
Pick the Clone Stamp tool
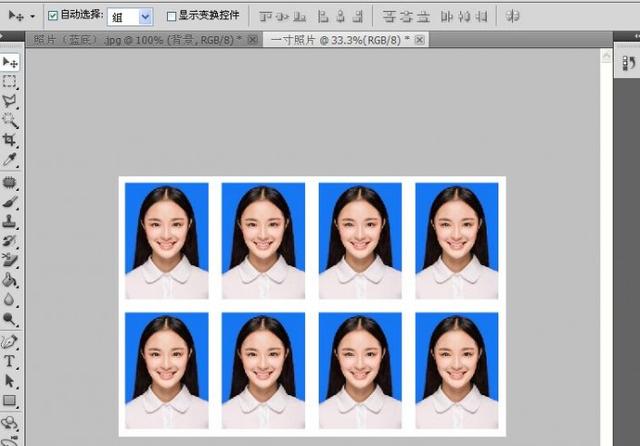click(10, 221)
